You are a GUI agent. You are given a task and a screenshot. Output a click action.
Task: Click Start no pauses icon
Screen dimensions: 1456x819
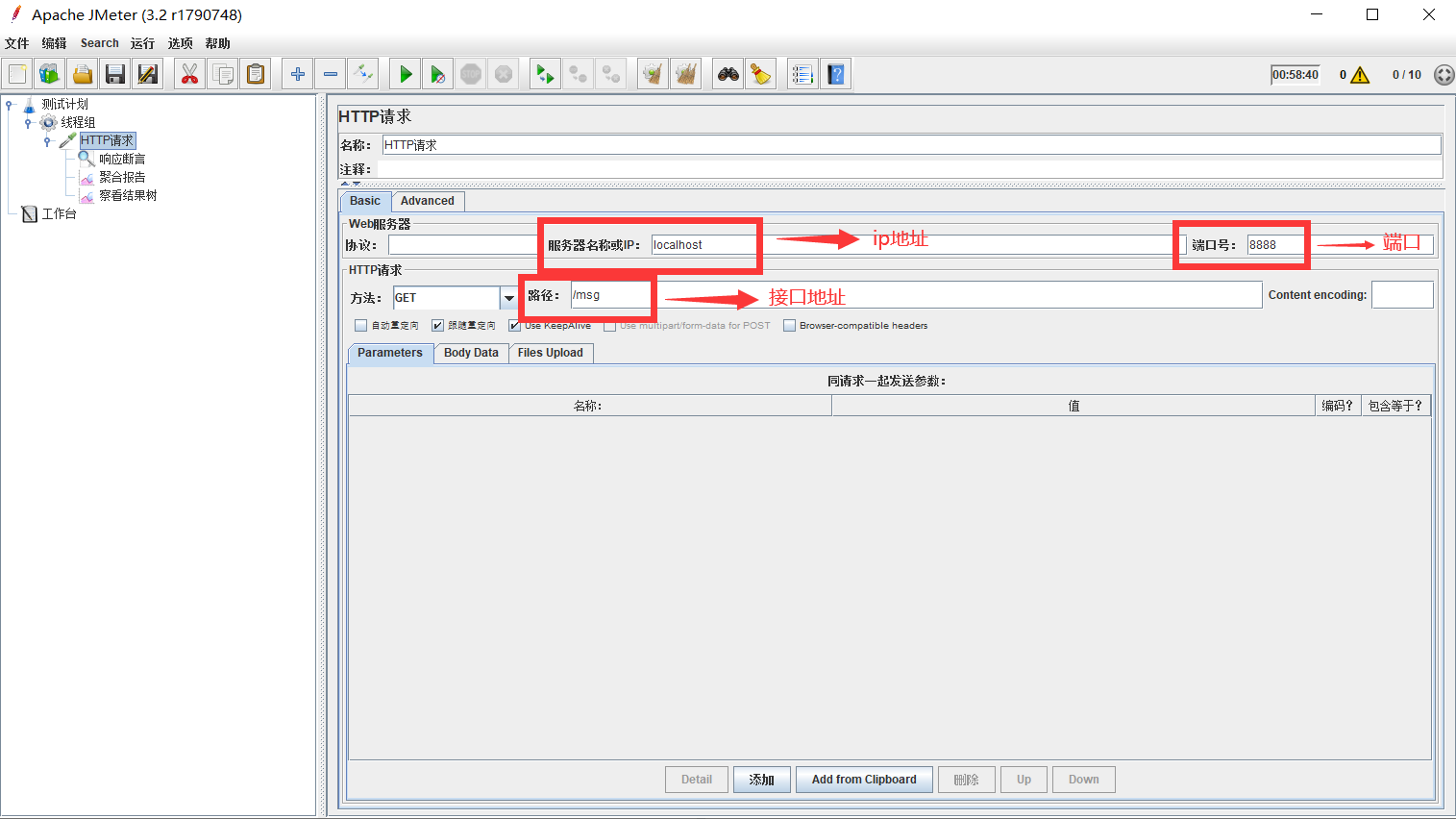438,74
